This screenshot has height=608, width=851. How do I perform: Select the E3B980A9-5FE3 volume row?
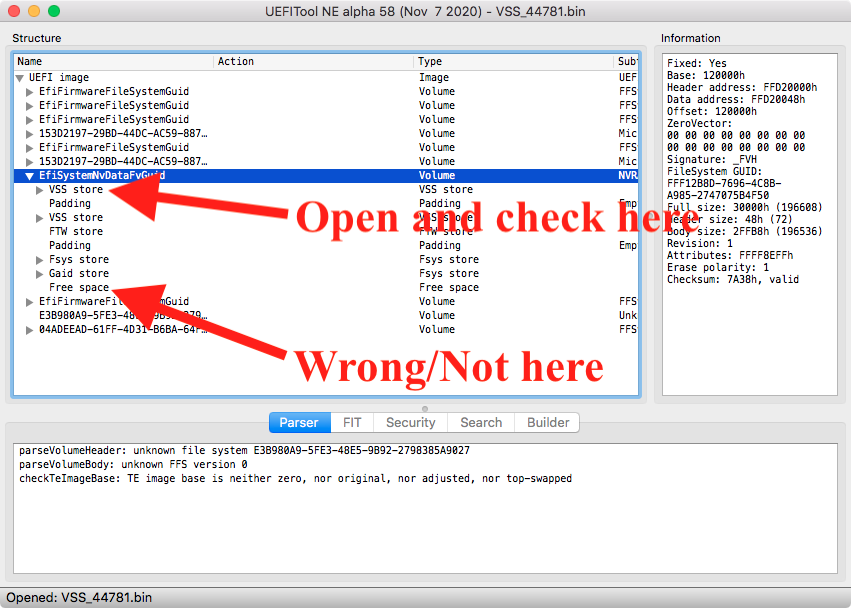(x=327, y=315)
